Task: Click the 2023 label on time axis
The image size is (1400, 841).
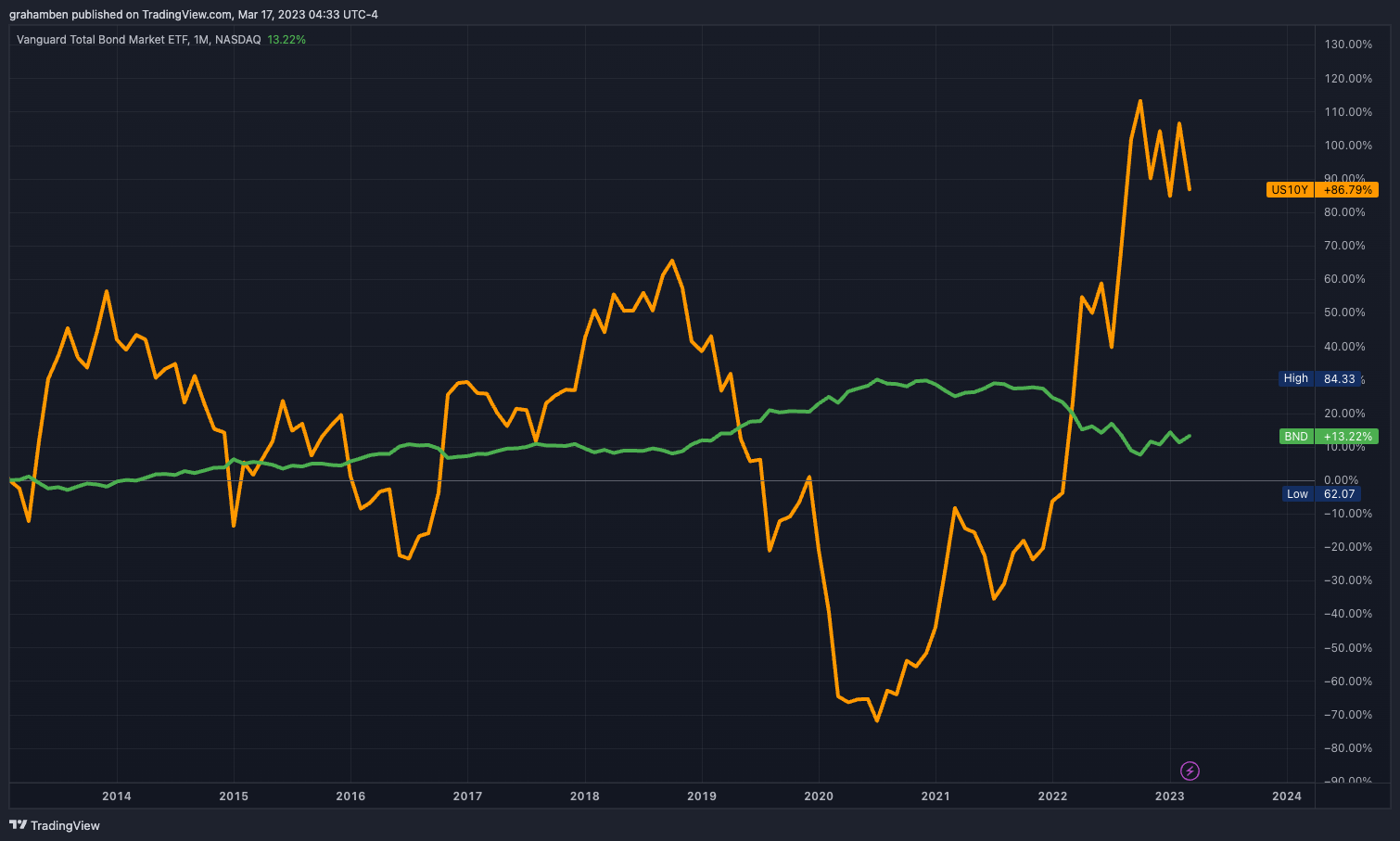Action: (x=1169, y=796)
